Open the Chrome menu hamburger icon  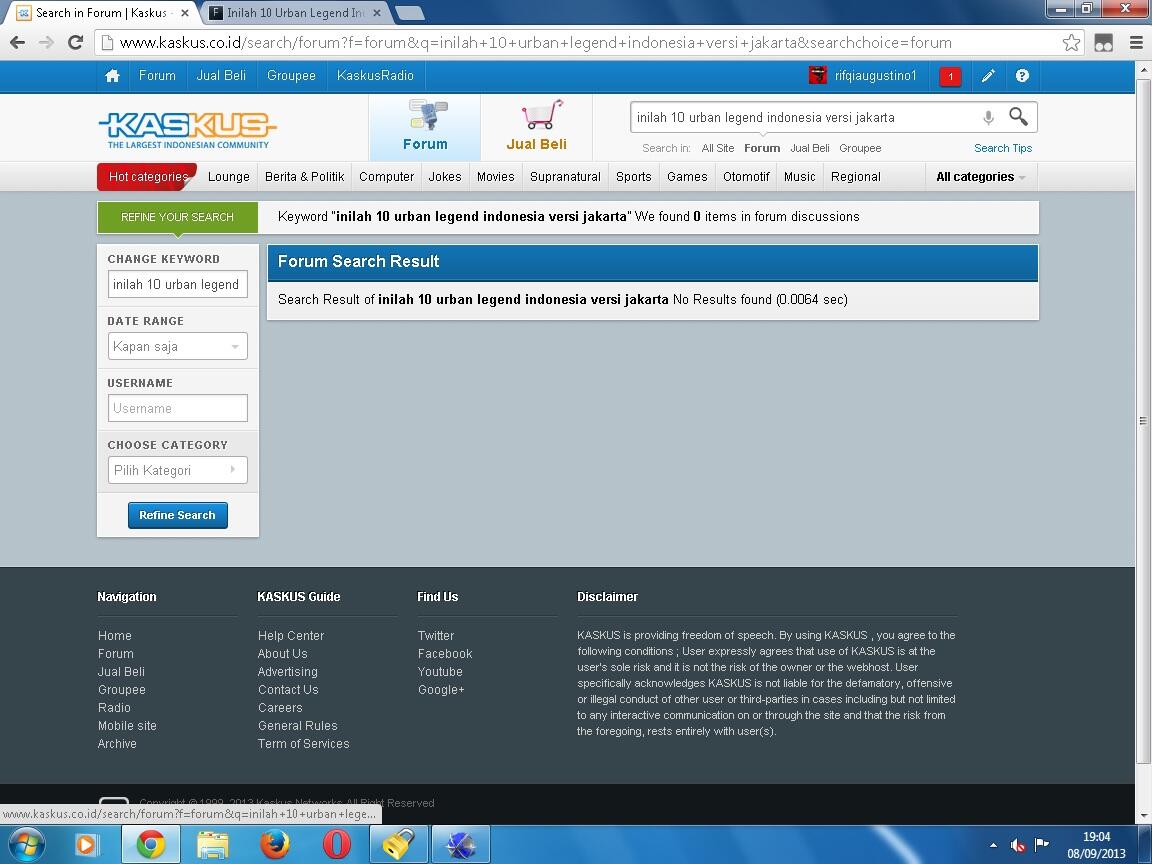1136,43
